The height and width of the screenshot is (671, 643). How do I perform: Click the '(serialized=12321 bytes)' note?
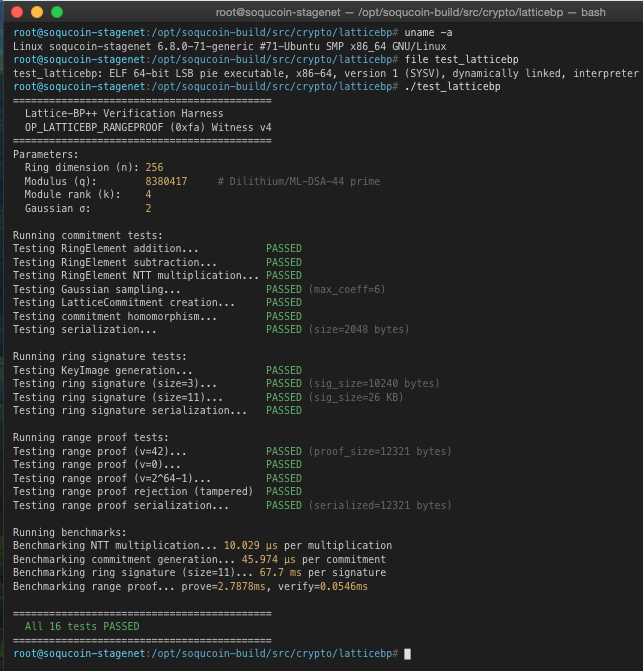coord(380,505)
